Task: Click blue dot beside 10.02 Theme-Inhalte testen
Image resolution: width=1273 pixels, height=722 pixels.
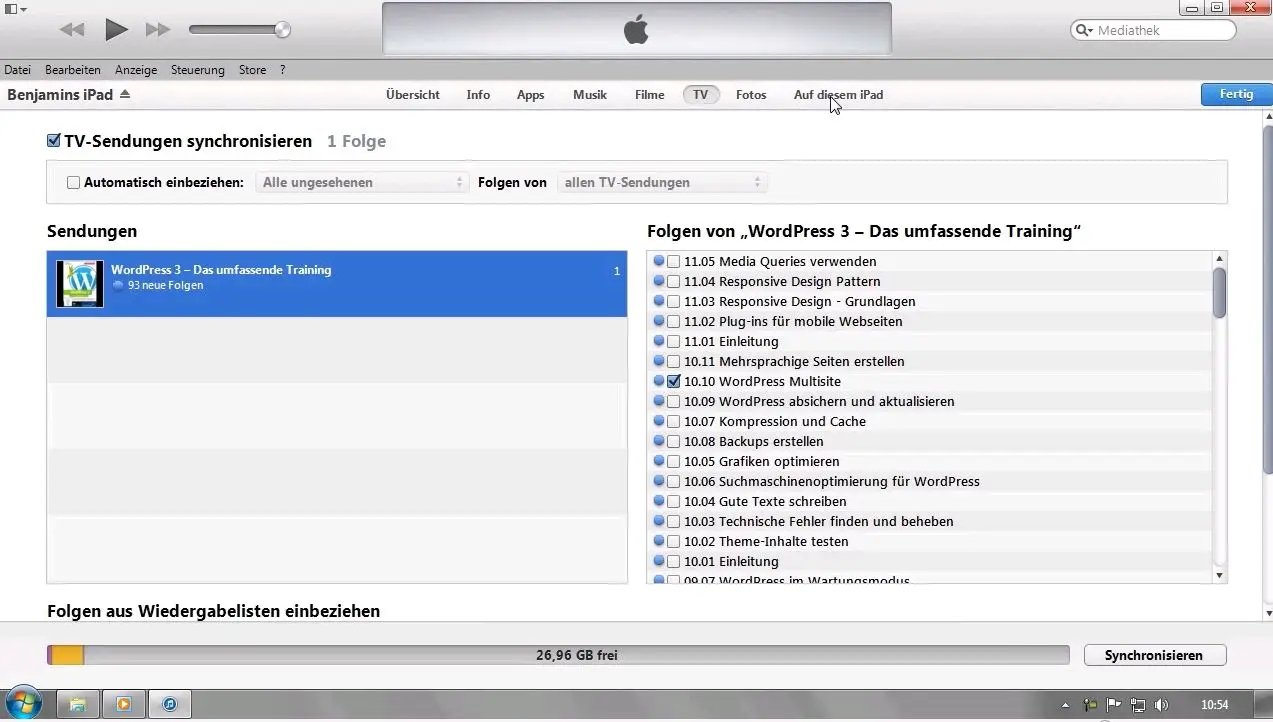Action: pos(658,541)
